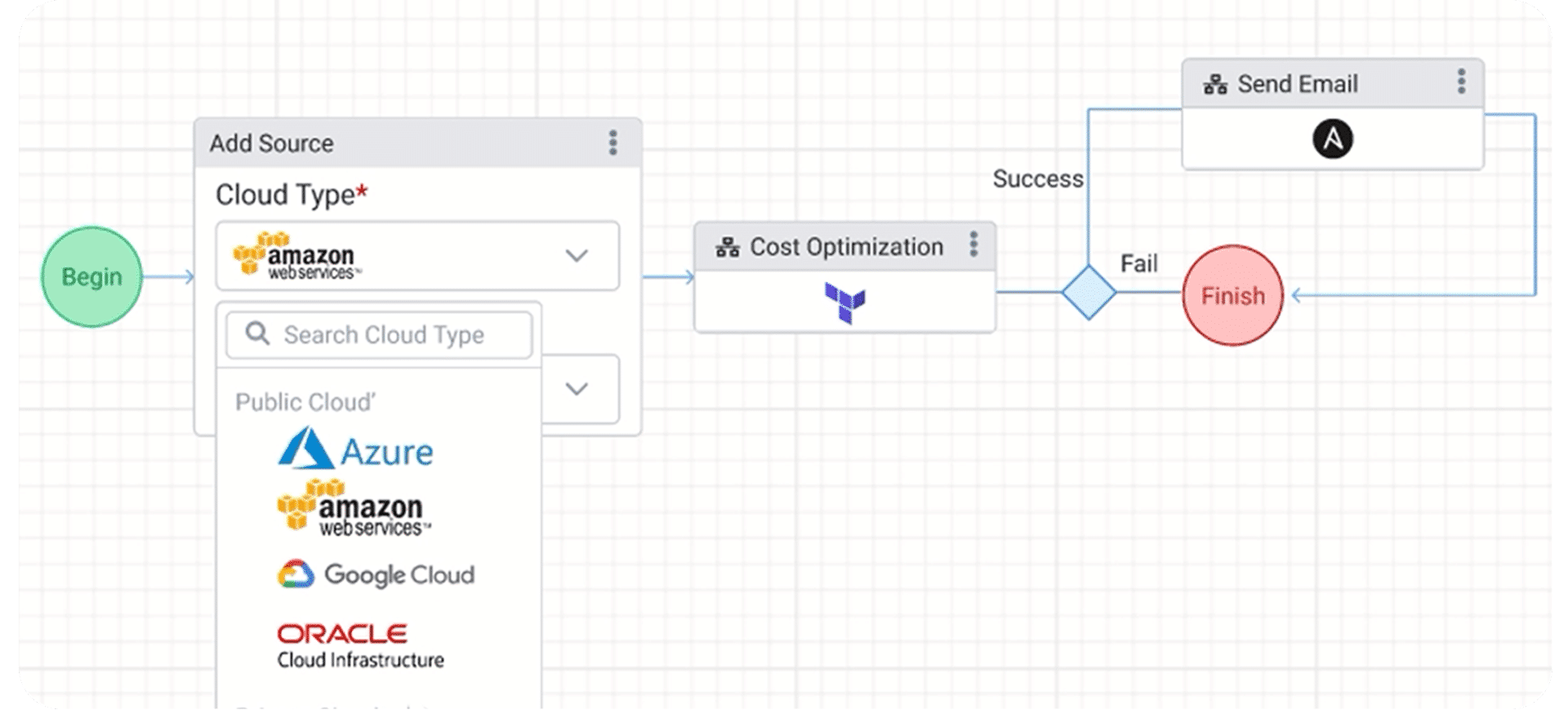Open the Cost Optimization kebab menu
This screenshot has height=710, width=1568.
click(x=973, y=245)
